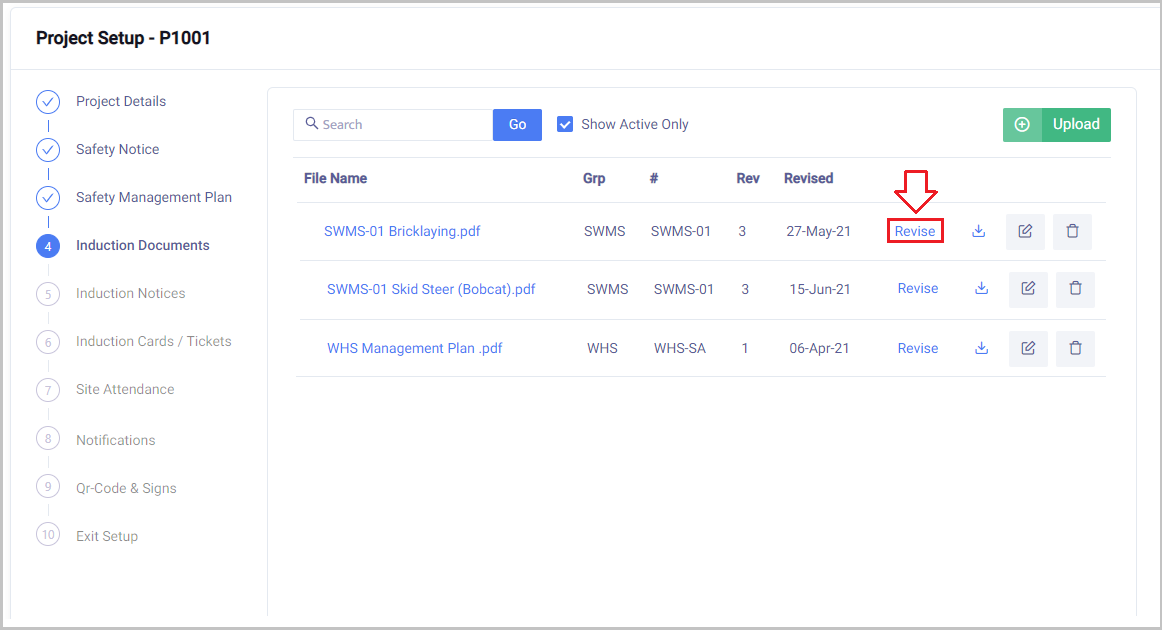Edit the SWMS-01 Bricklaying.pdf entry
1162x630 pixels.
click(x=1025, y=232)
